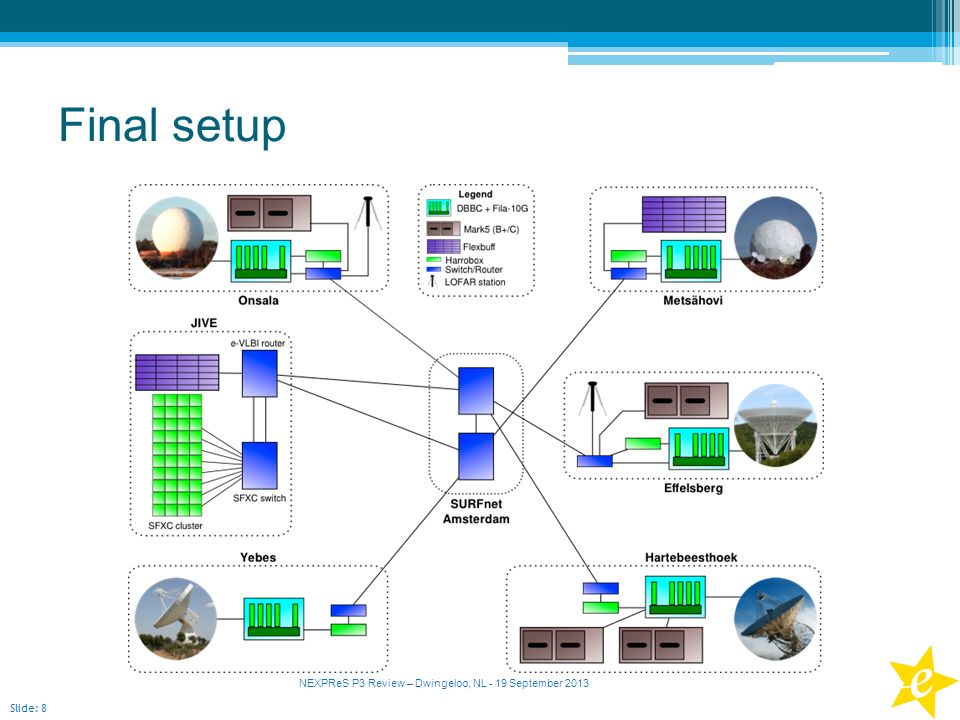Click the Onsala radome telescope photo
The height and width of the screenshot is (720, 960).
point(177,238)
